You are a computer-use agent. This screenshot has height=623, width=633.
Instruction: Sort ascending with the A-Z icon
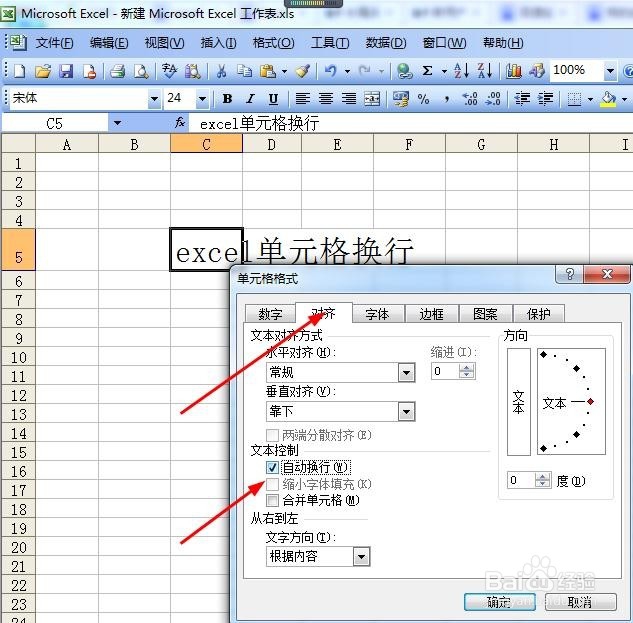(461, 71)
